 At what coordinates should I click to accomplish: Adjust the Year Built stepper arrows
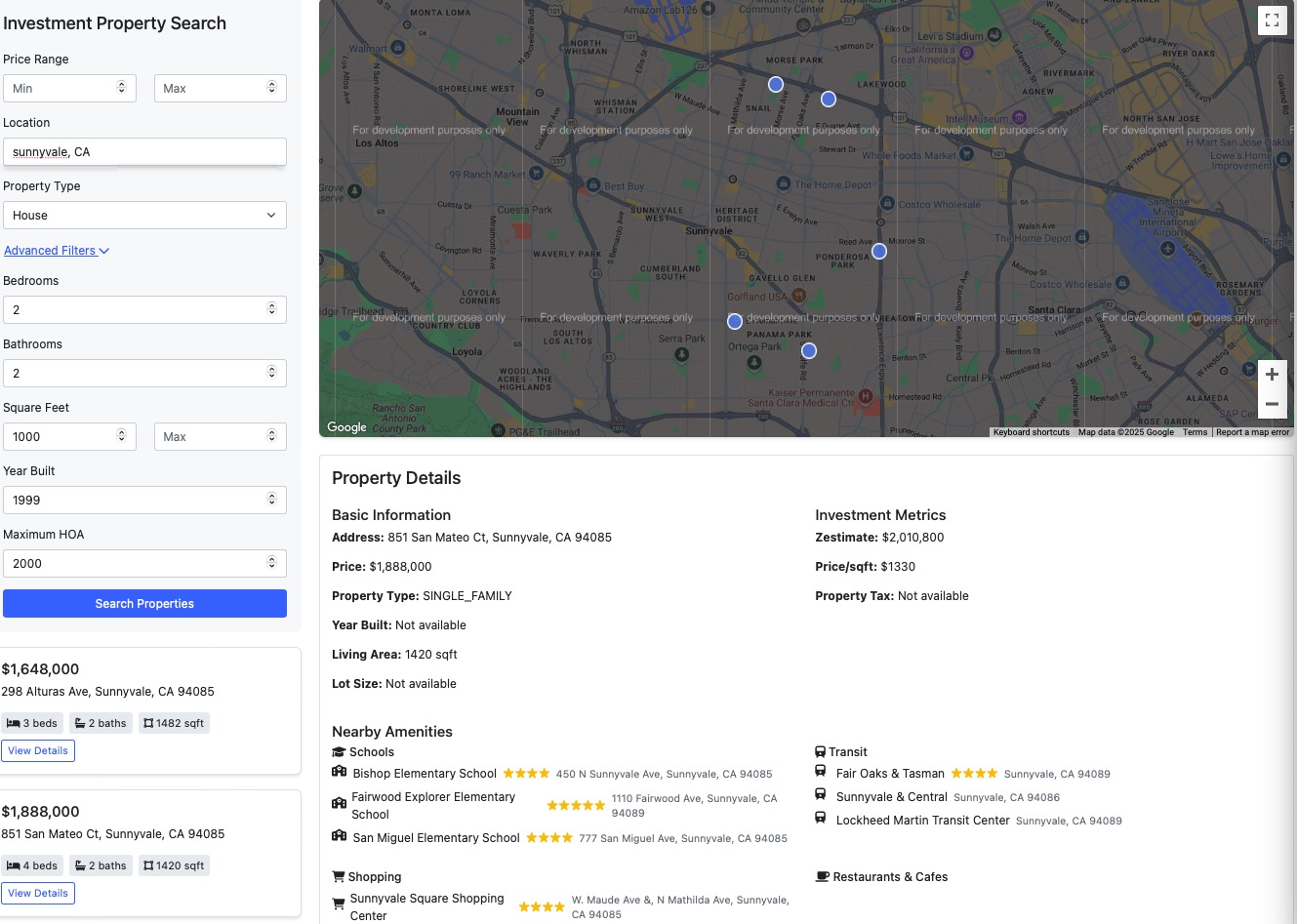click(x=272, y=500)
